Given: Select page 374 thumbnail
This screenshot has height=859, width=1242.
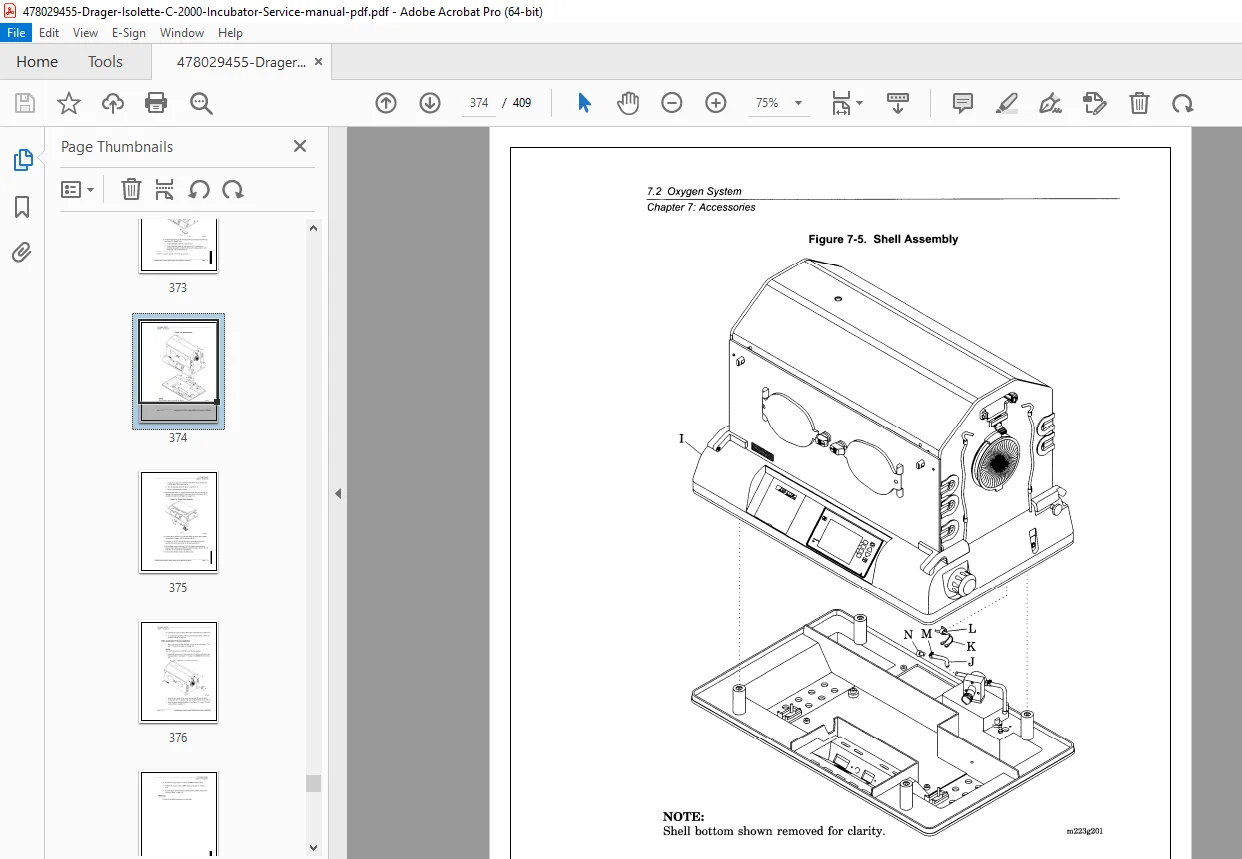Looking at the screenshot, I should coord(178,371).
